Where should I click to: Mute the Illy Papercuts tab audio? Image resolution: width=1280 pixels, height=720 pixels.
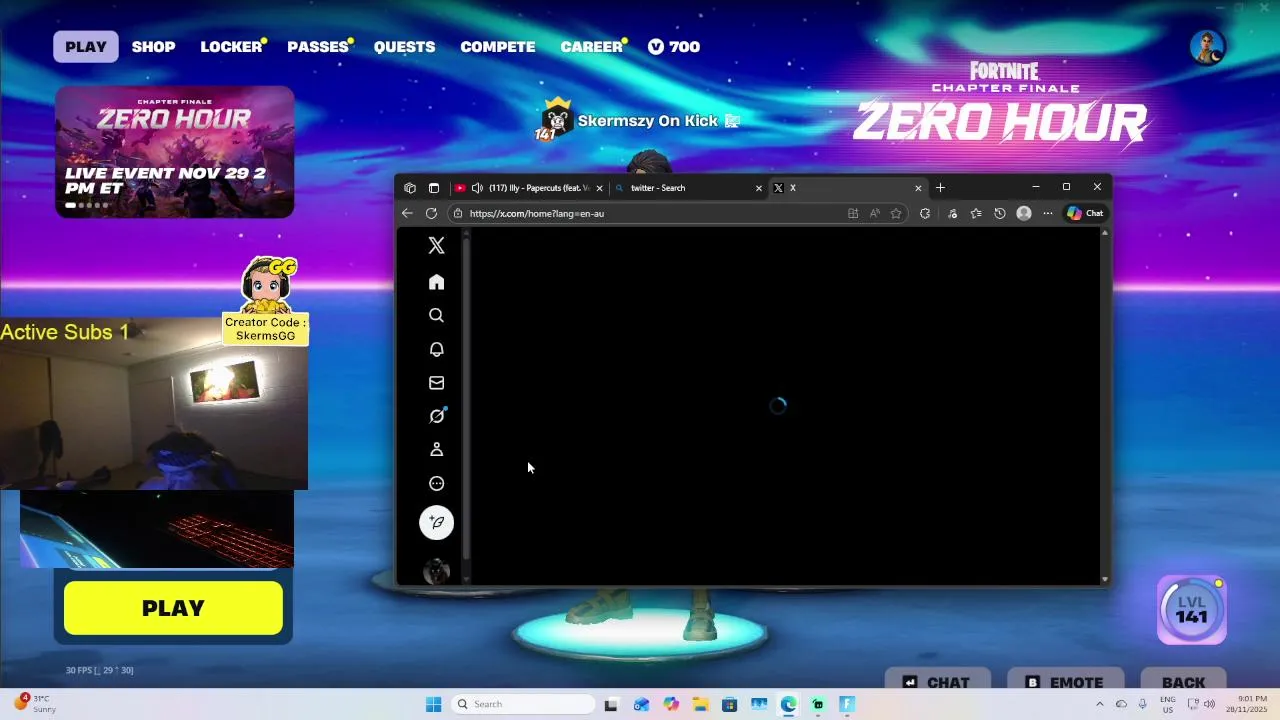pos(477,188)
